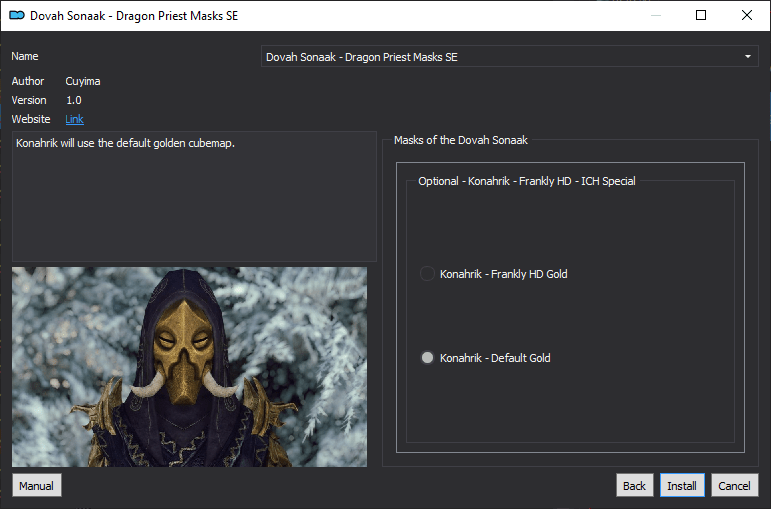Go Back to previous installer page
771x509 pixels.
pyautogui.click(x=634, y=485)
